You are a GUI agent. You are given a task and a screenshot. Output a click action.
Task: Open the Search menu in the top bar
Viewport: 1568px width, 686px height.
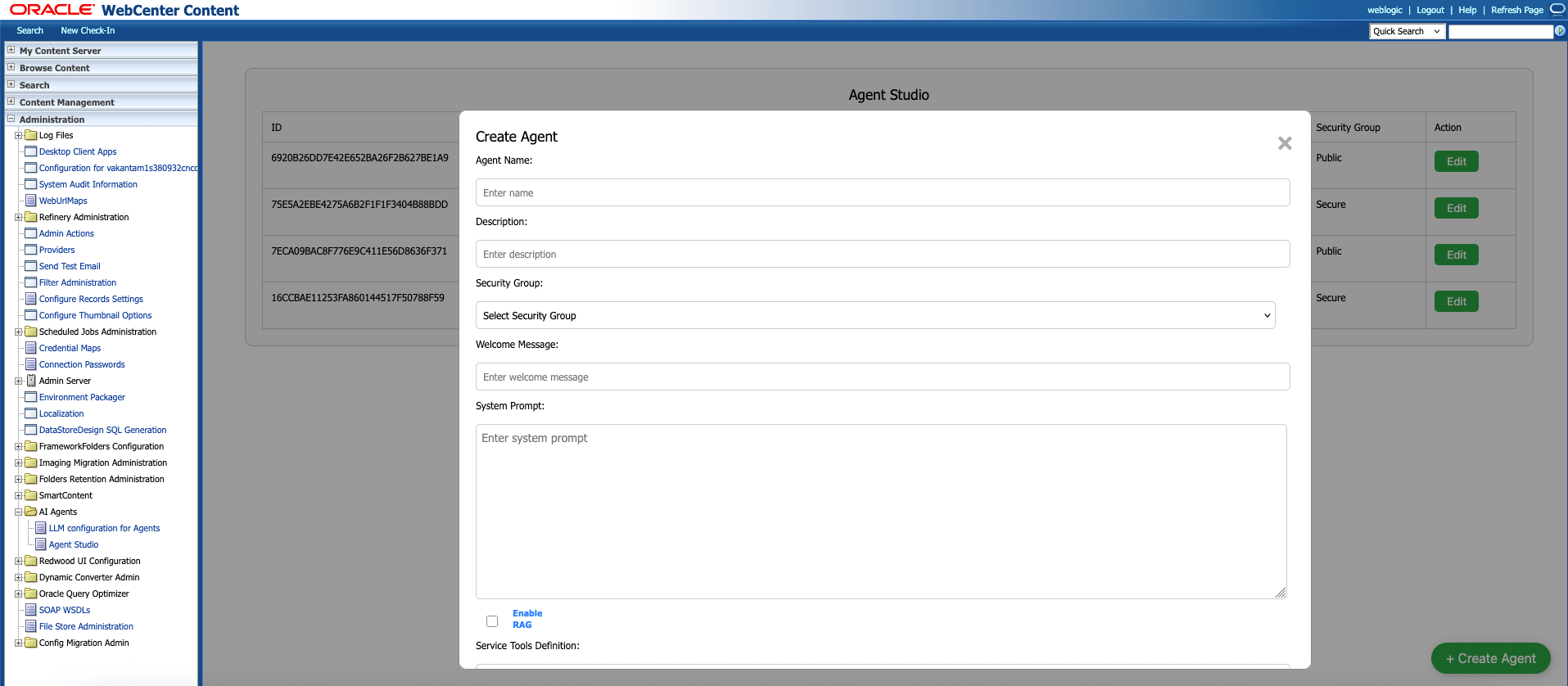coord(30,30)
